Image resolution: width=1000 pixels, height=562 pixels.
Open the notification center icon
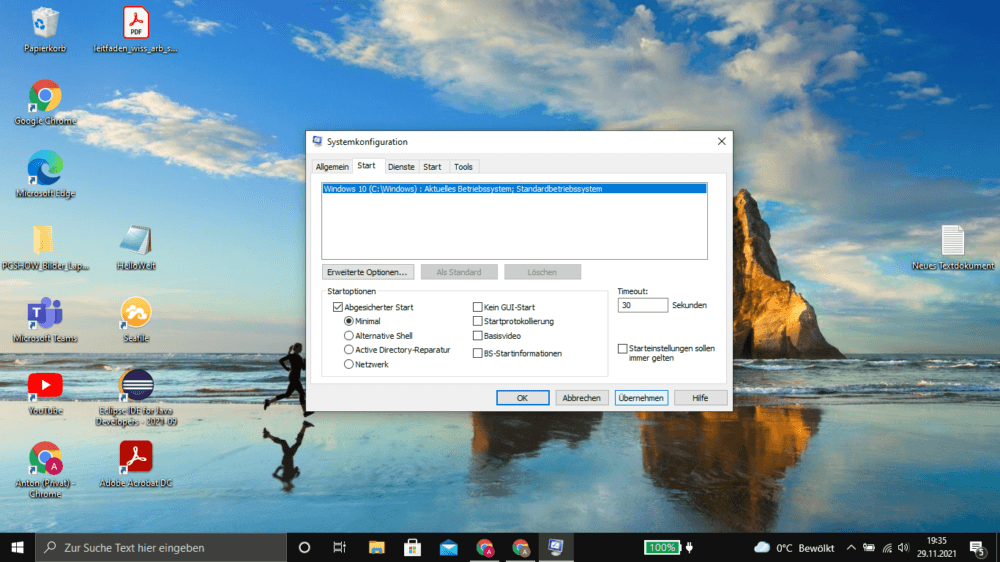978,548
